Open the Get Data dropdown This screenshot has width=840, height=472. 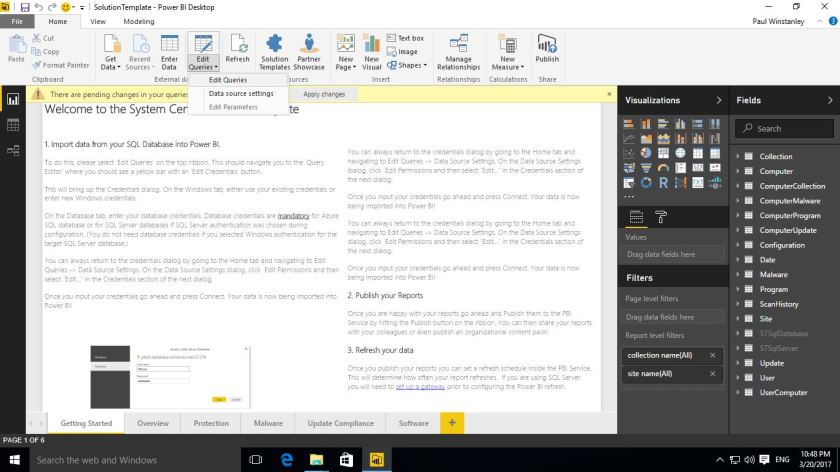[110, 50]
